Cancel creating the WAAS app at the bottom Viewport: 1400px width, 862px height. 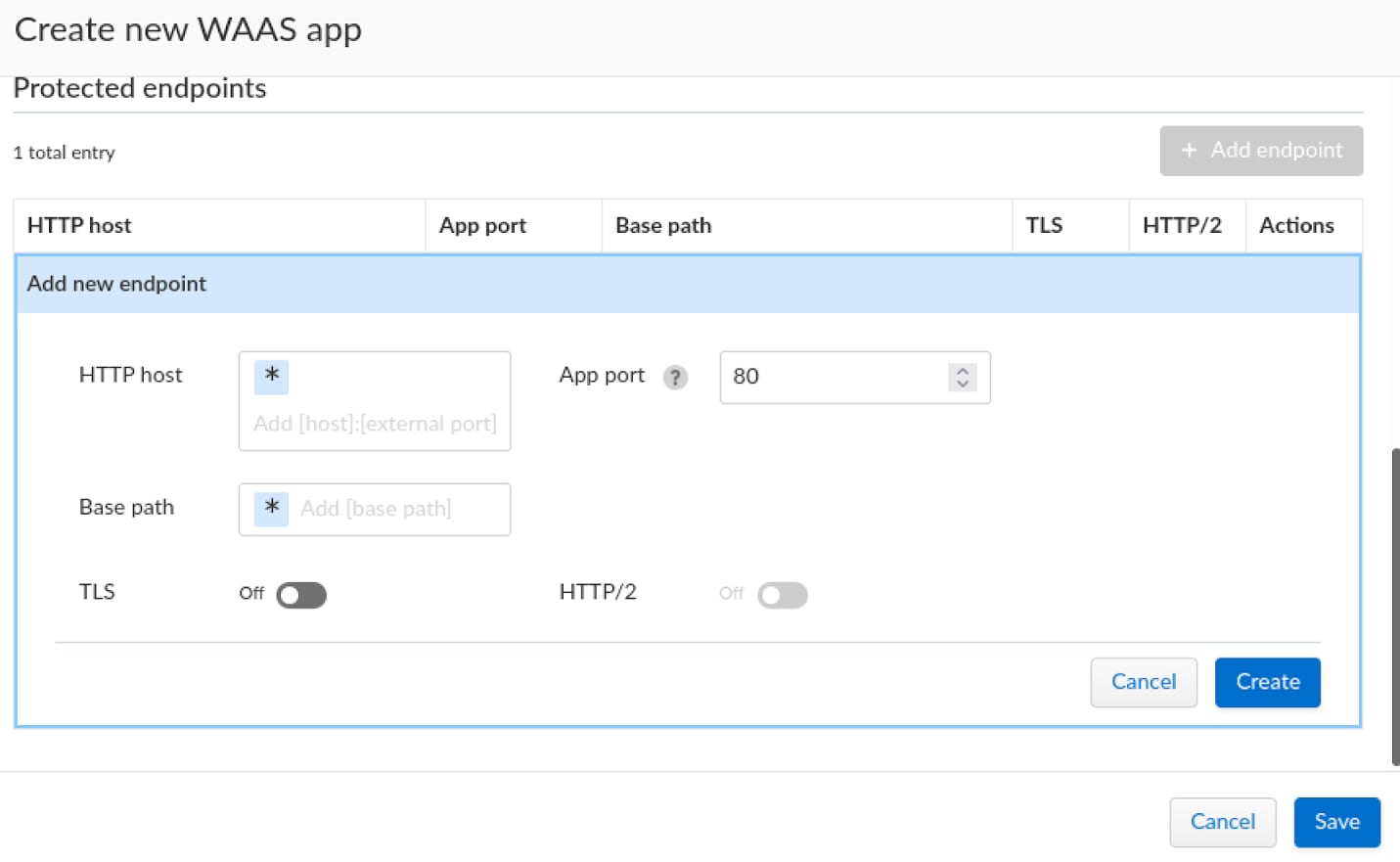pos(1222,822)
